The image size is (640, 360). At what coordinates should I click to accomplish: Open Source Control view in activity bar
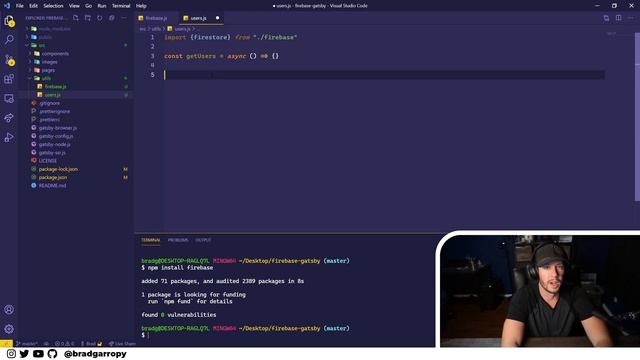pyautogui.click(x=9, y=60)
